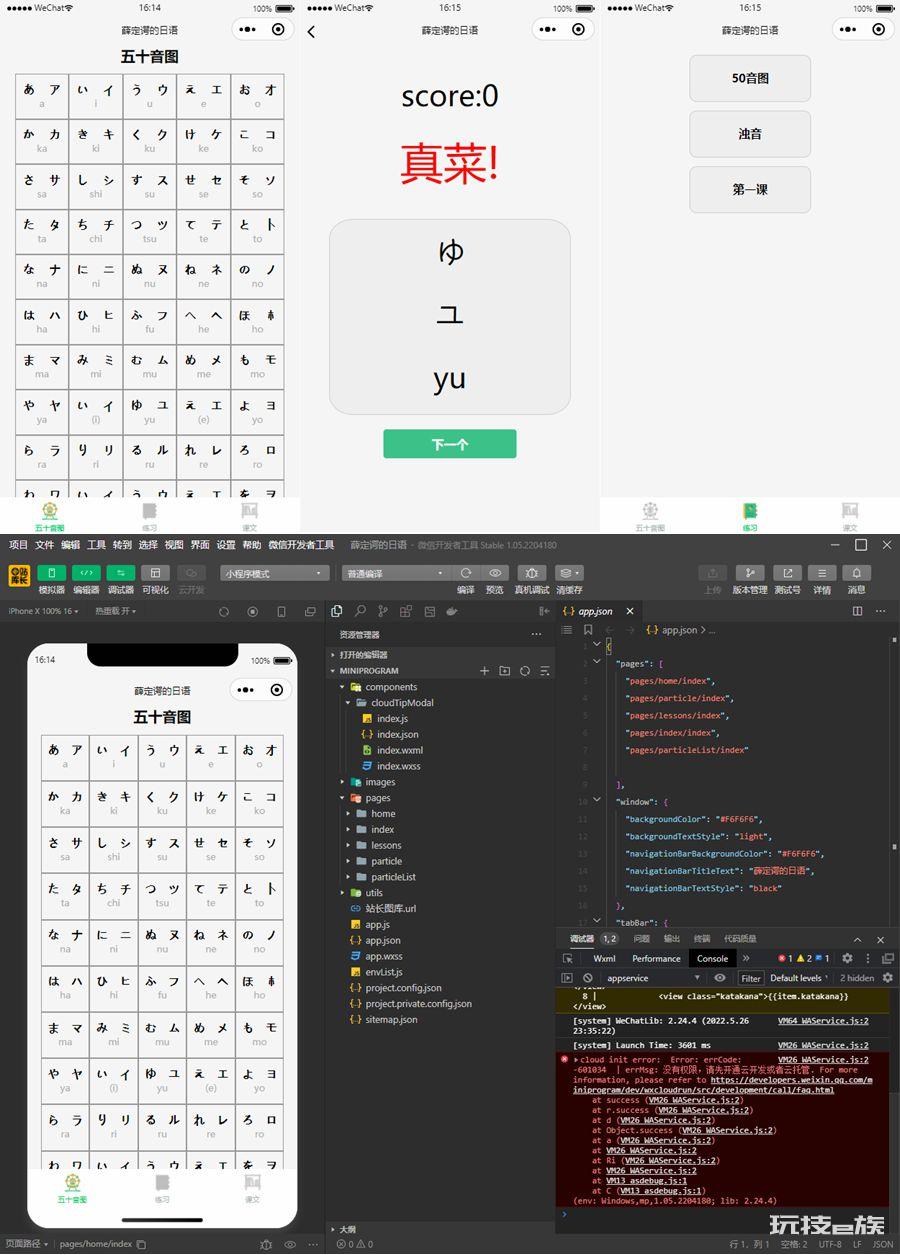Open the appservice context dropdown

coord(653,978)
